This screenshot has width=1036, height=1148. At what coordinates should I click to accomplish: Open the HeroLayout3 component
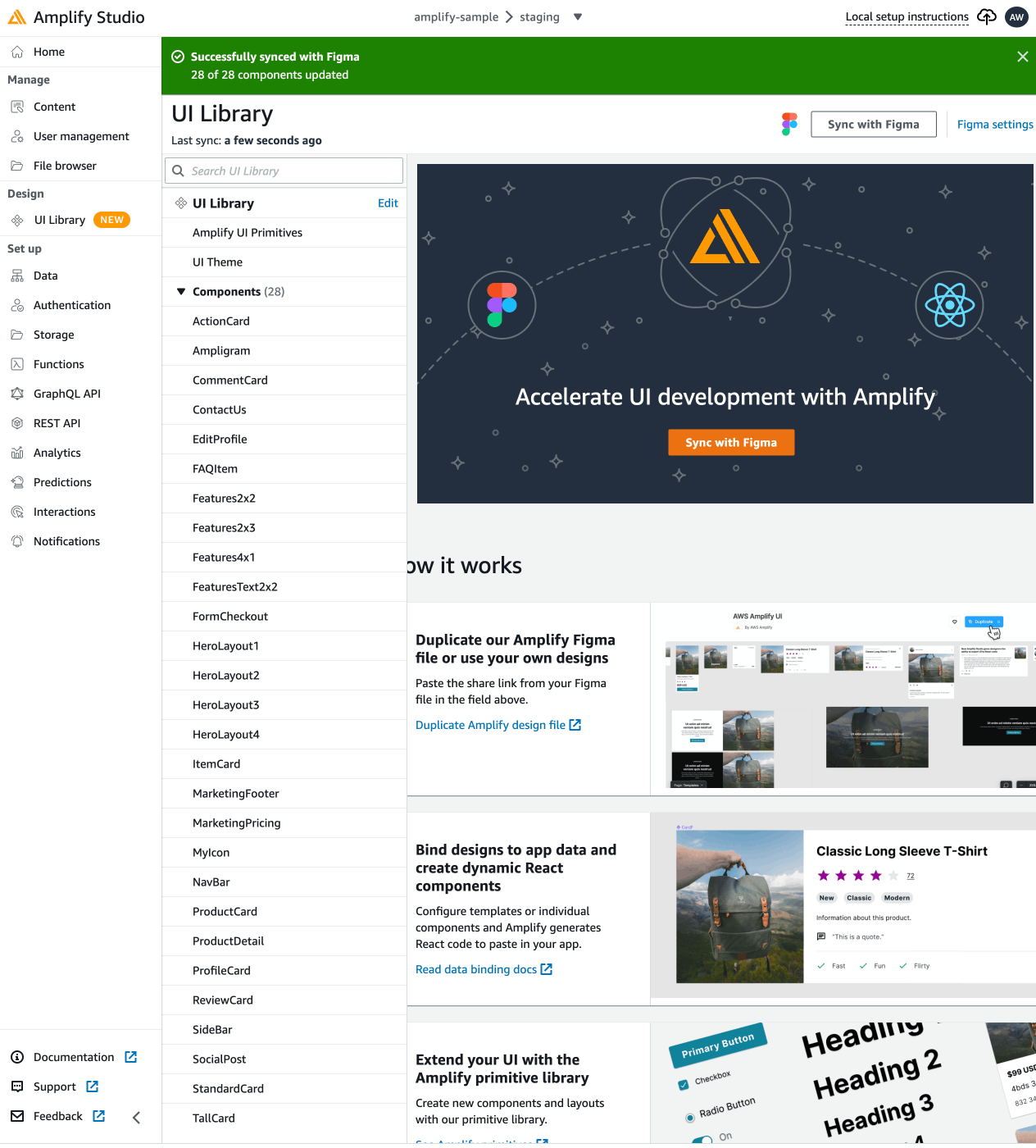284,705
